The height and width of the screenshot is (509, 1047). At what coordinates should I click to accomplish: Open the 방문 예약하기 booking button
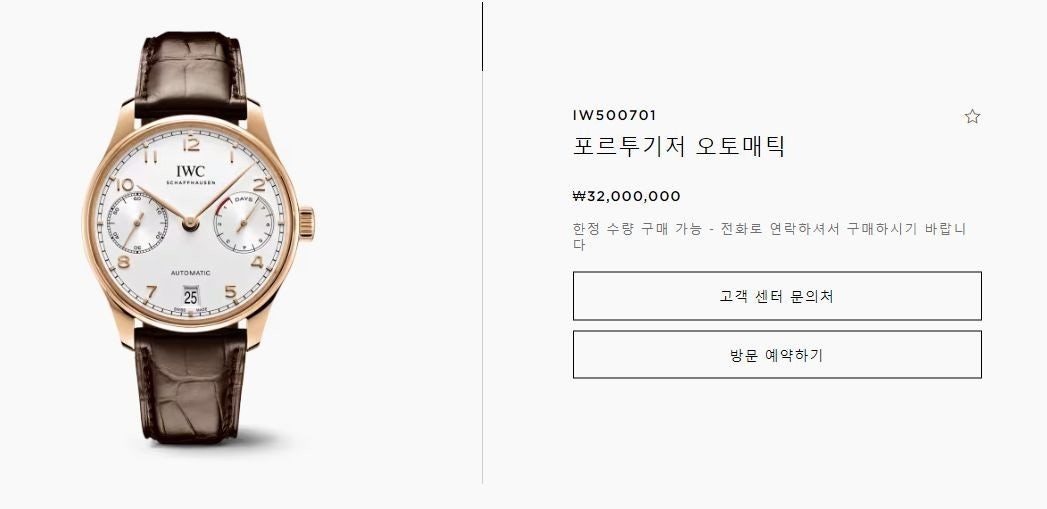click(x=777, y=355)
